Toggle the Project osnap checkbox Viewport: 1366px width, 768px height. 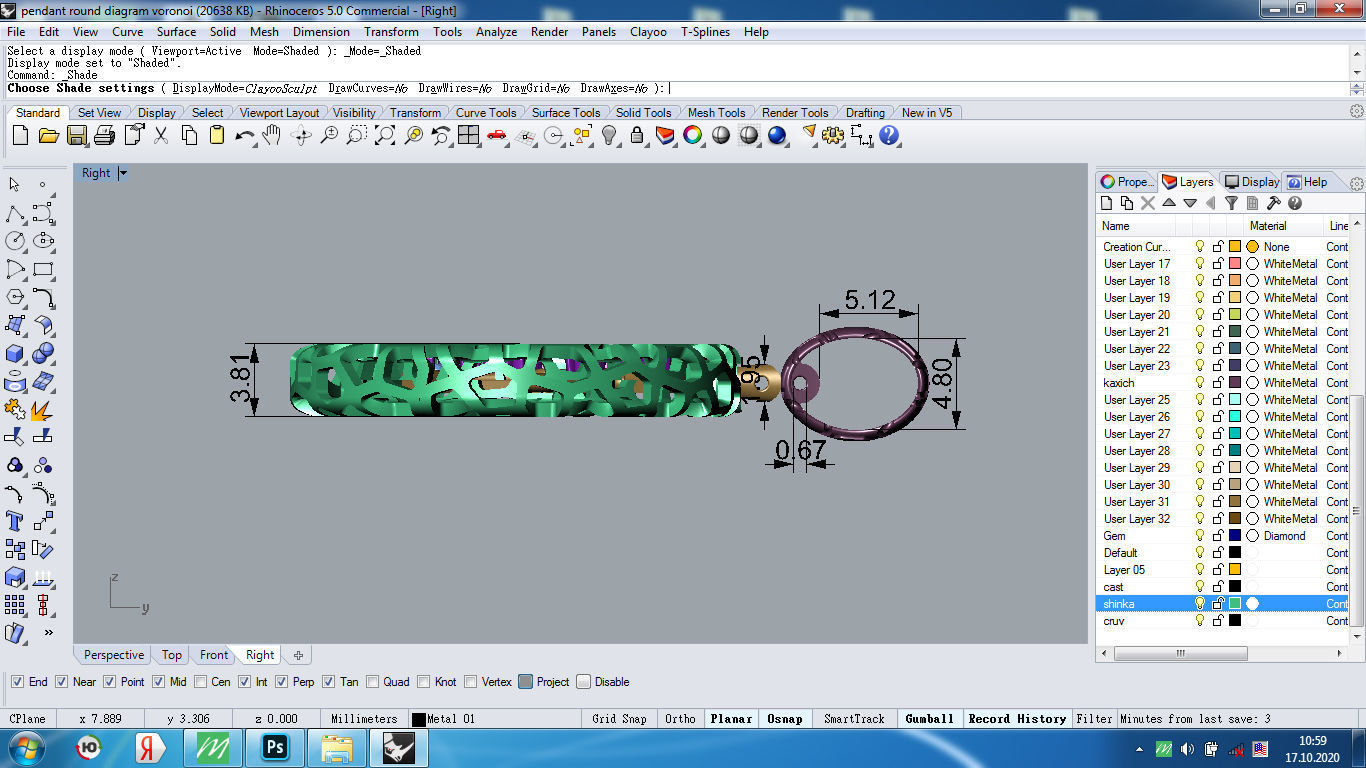(525, 682)
